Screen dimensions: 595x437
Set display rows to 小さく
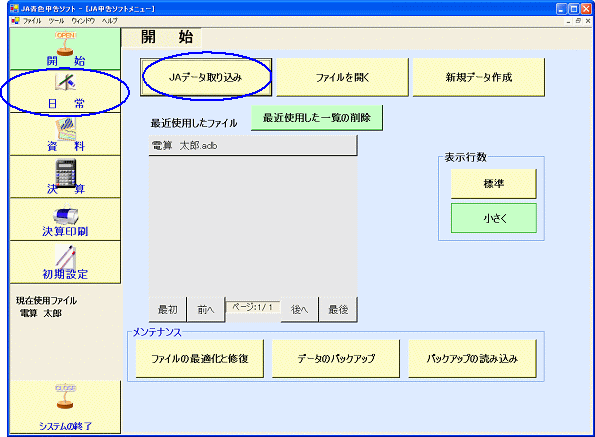coord(494,218)
